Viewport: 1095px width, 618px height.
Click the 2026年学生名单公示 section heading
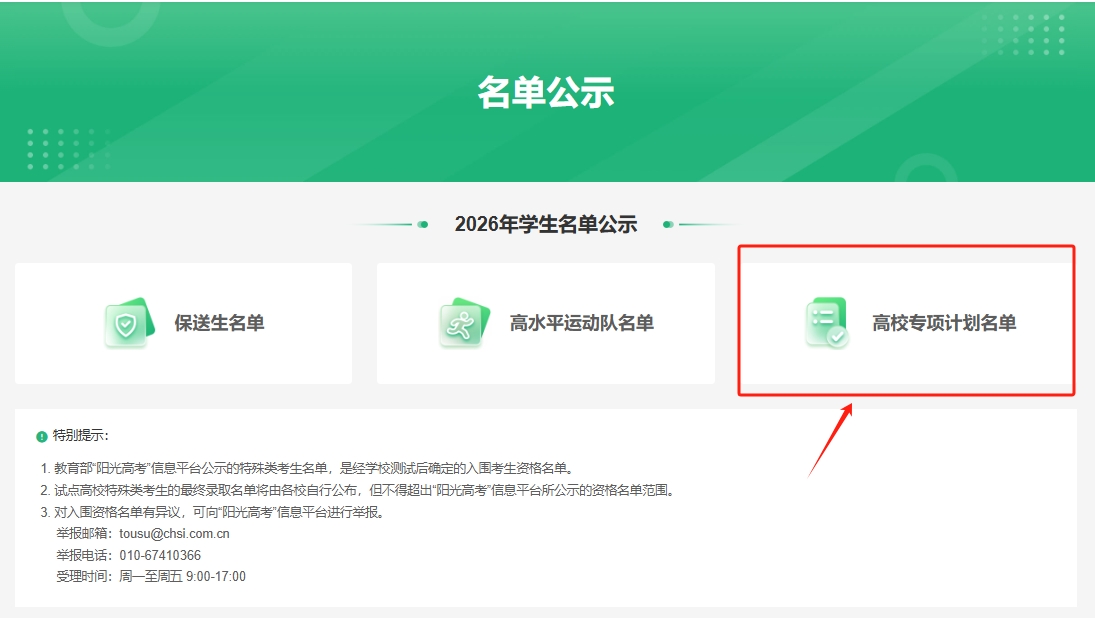pyautogui.click(x=545, y=224)
